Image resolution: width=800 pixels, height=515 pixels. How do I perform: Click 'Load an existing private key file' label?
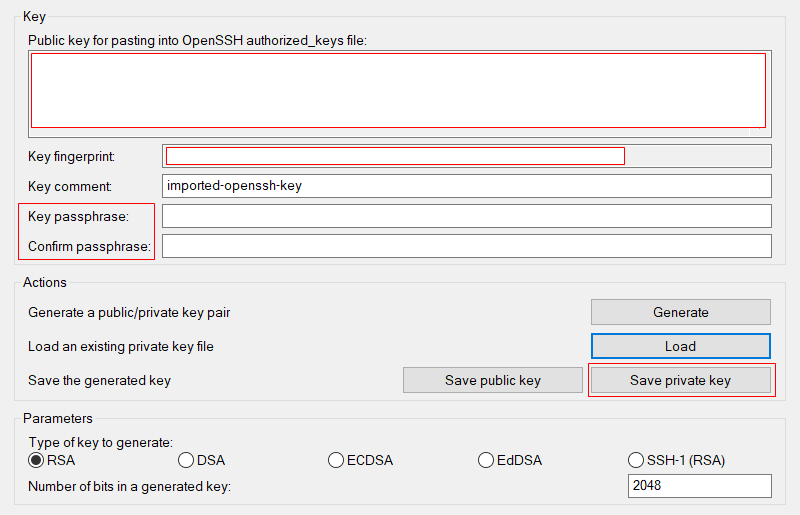121,347
